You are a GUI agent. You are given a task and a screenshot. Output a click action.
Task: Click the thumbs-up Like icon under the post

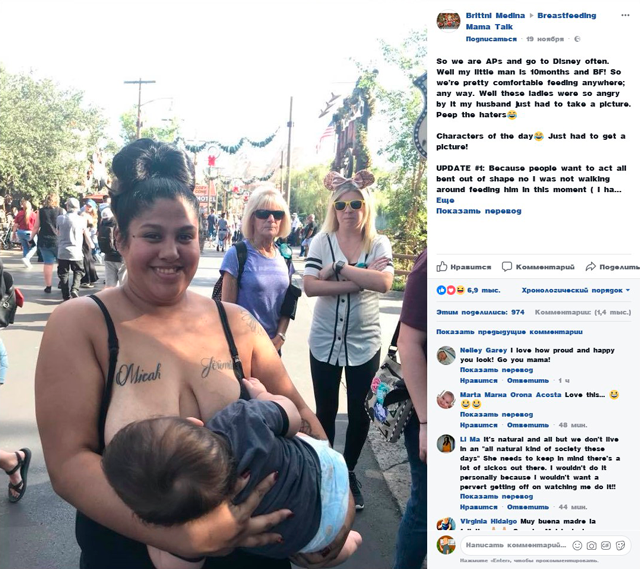(x=442, y=267)
